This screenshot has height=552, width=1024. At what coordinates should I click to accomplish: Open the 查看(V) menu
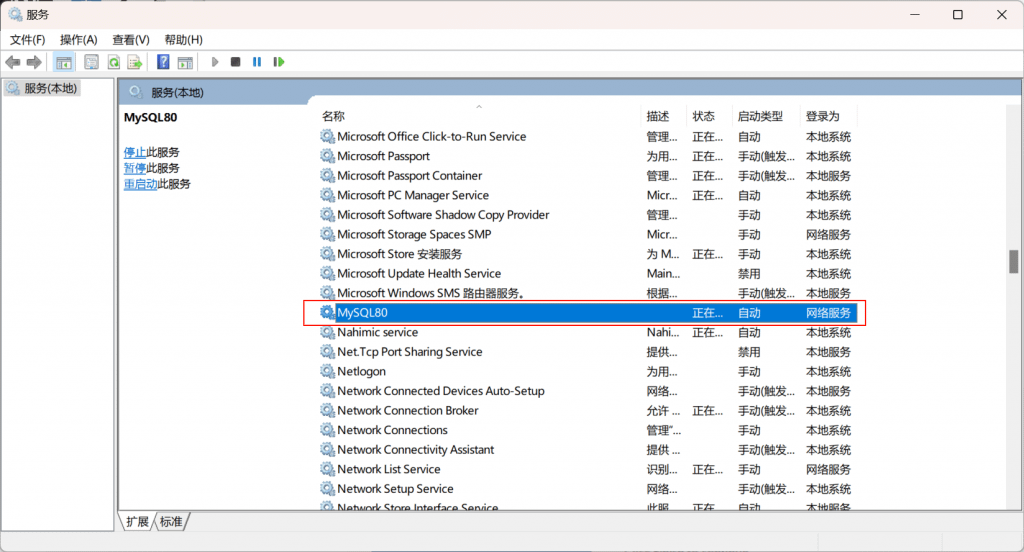[130, 39]
